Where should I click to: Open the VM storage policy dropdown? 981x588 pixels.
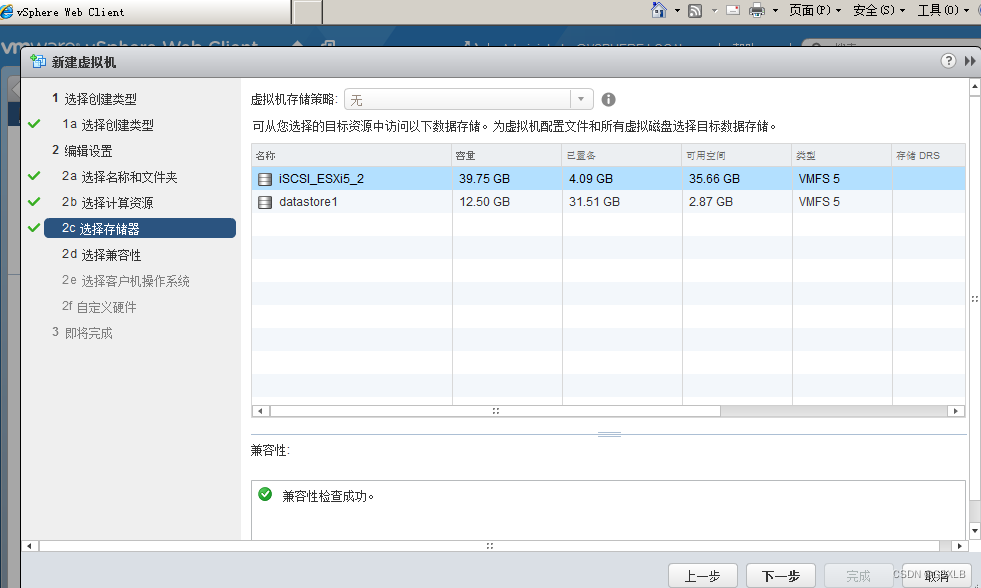581,99
